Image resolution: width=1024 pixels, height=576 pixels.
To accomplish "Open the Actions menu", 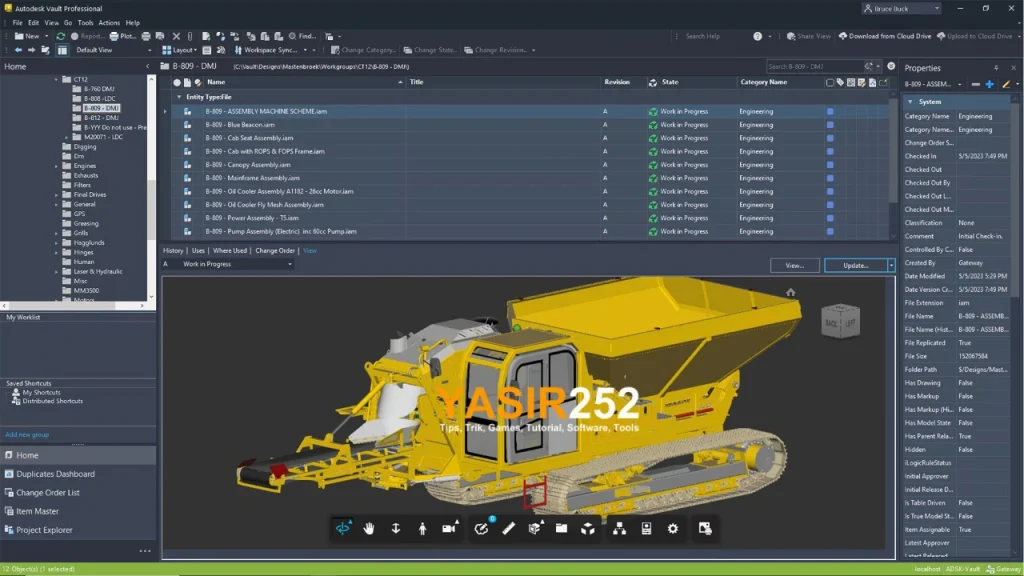I will (x=109, y=23).
